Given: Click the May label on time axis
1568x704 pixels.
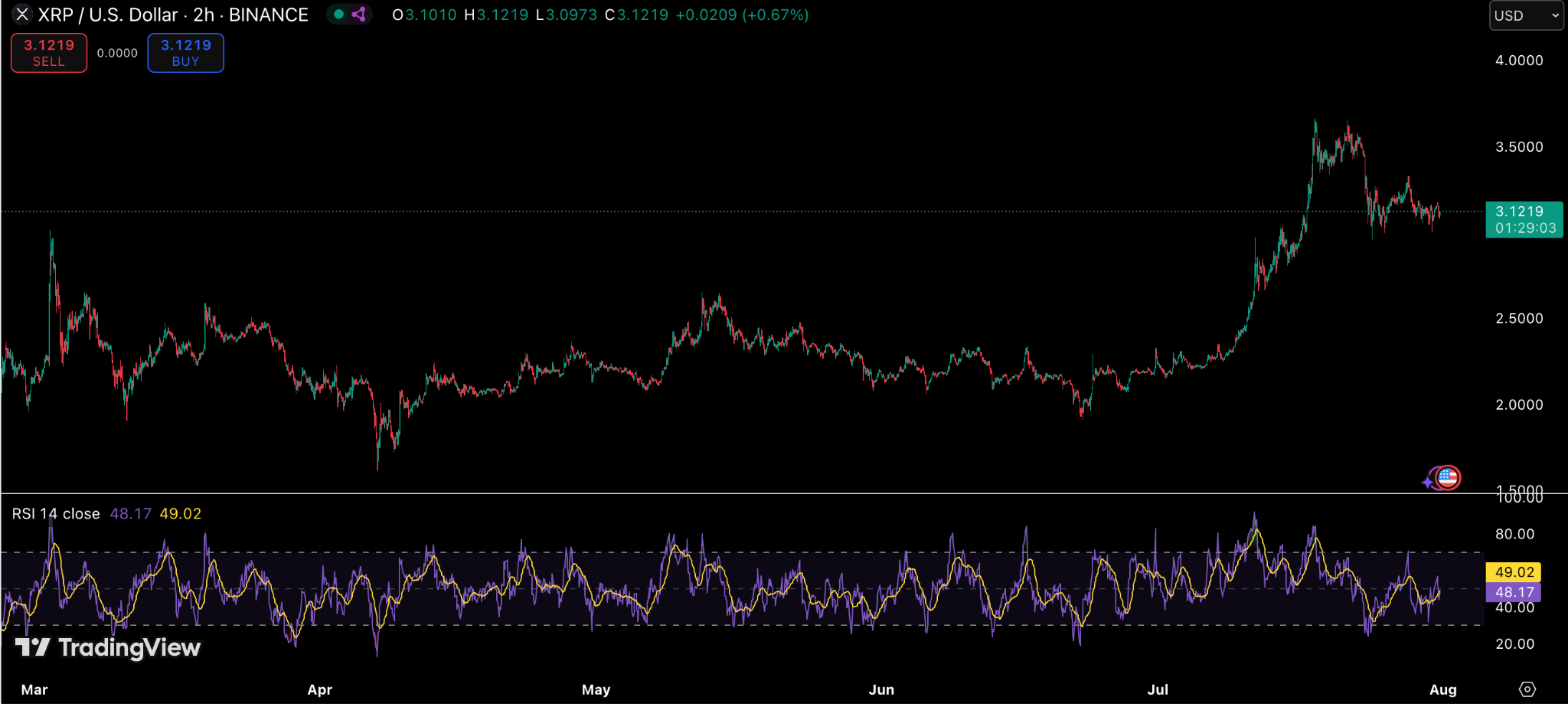Looking at the screenshot, I should [x=596, y=690].
